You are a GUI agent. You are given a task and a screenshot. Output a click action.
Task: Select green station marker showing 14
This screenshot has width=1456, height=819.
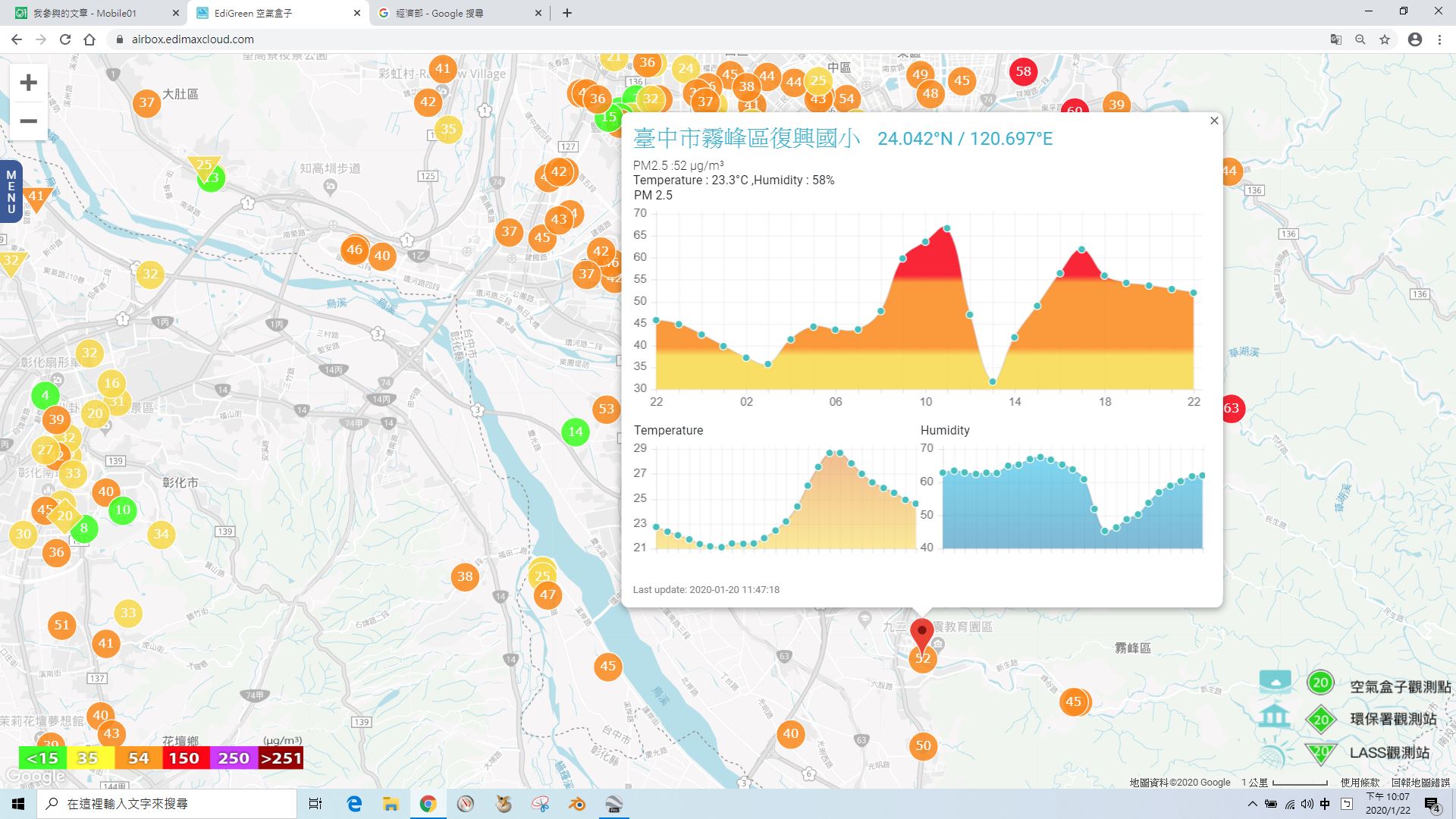(x=576, y=432)
